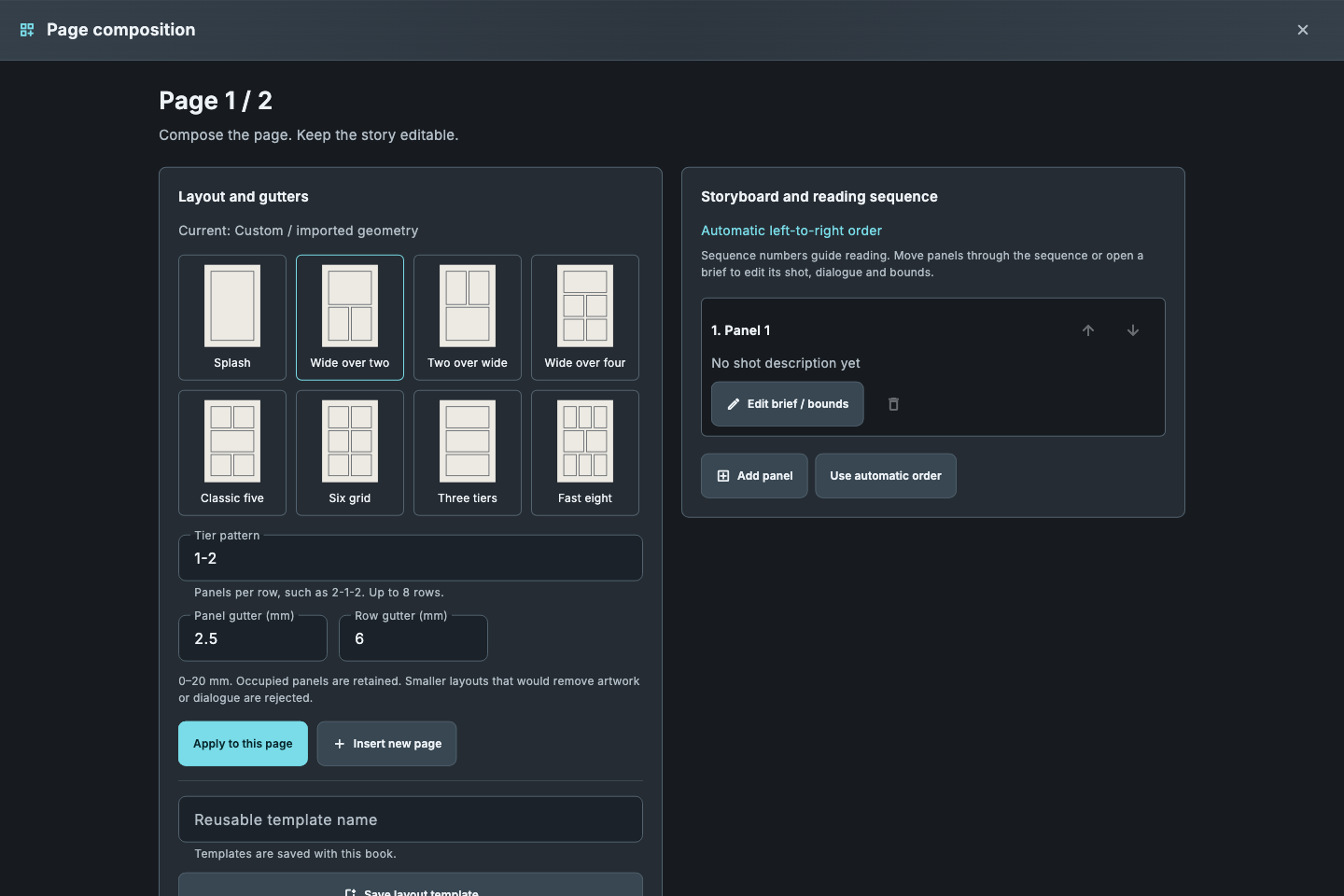Click the '1. Panel 1' title
This screenshot has width=1344, height=896.
coord(741,330)
